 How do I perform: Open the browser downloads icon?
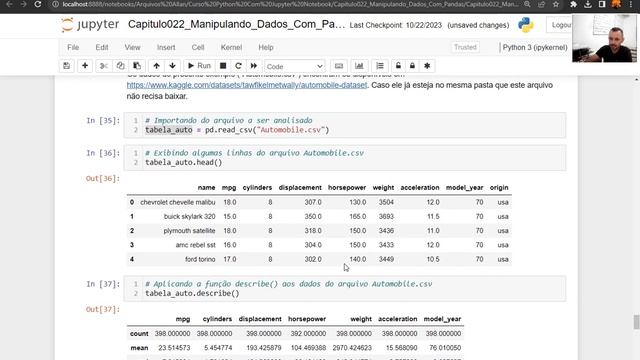pyautogui.click(x=588, y=4)
